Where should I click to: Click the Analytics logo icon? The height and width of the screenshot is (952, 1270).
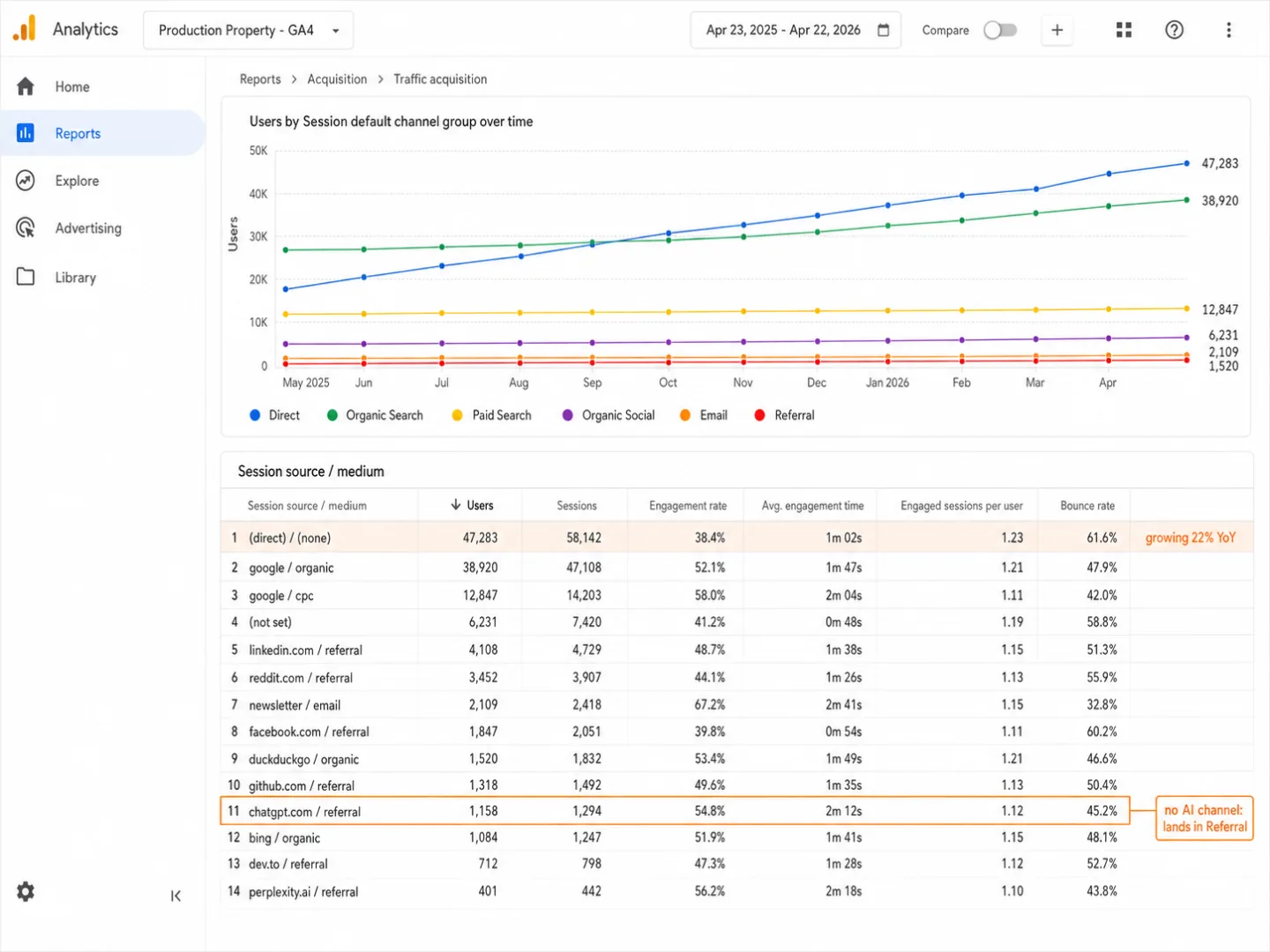point(25,28)
